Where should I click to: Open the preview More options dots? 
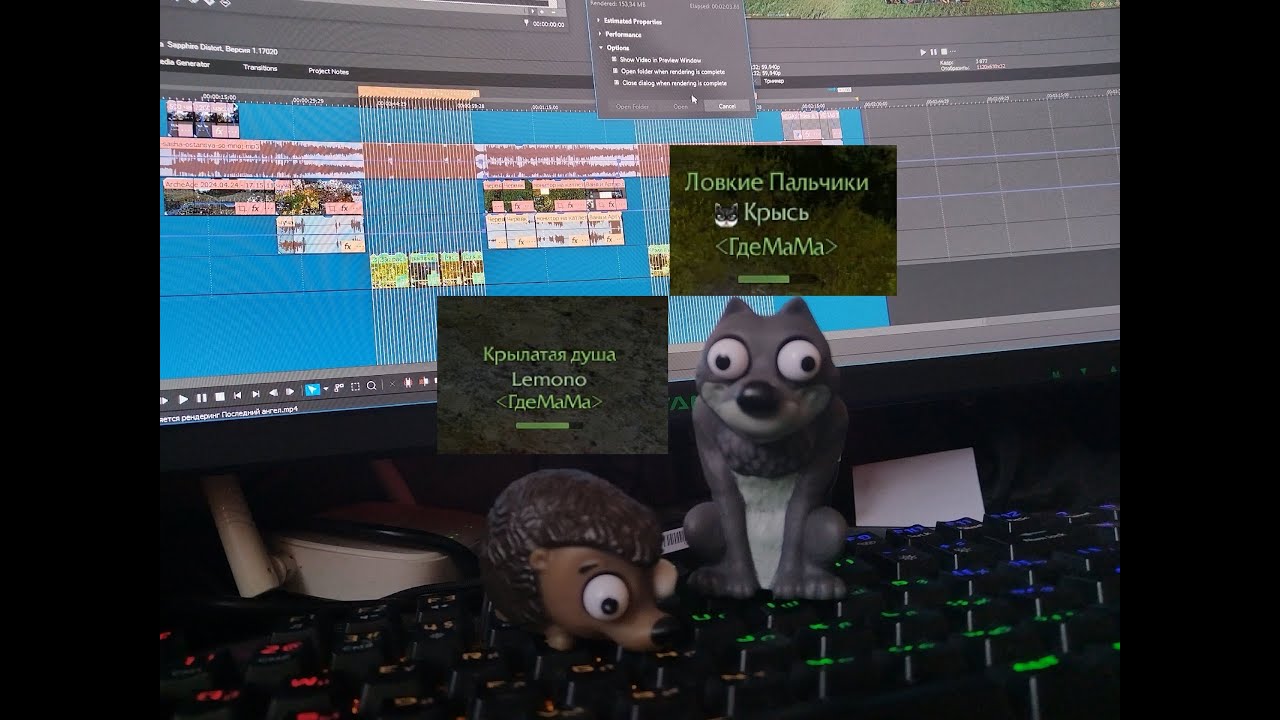pos(953,52)
